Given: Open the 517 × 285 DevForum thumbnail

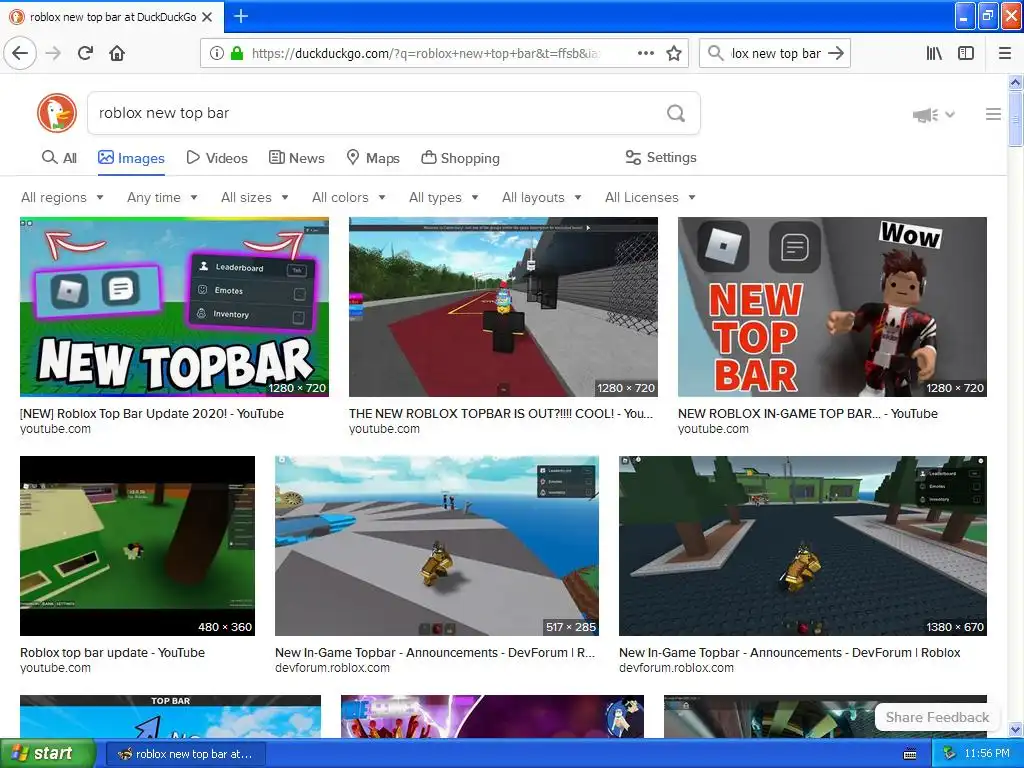Looking at the screenshot, I should tap(437, 546).
